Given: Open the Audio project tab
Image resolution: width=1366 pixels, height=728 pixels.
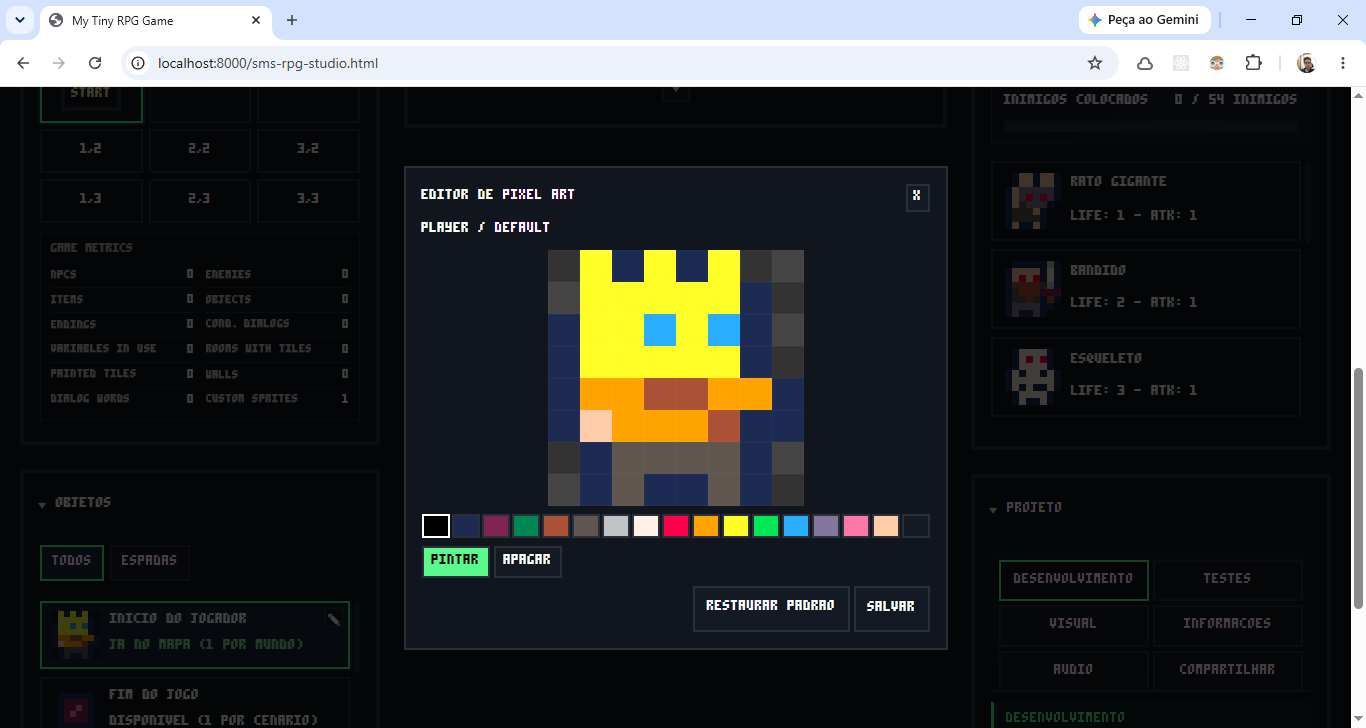Looking at the screenshot, I should (x=1073, y=670).
